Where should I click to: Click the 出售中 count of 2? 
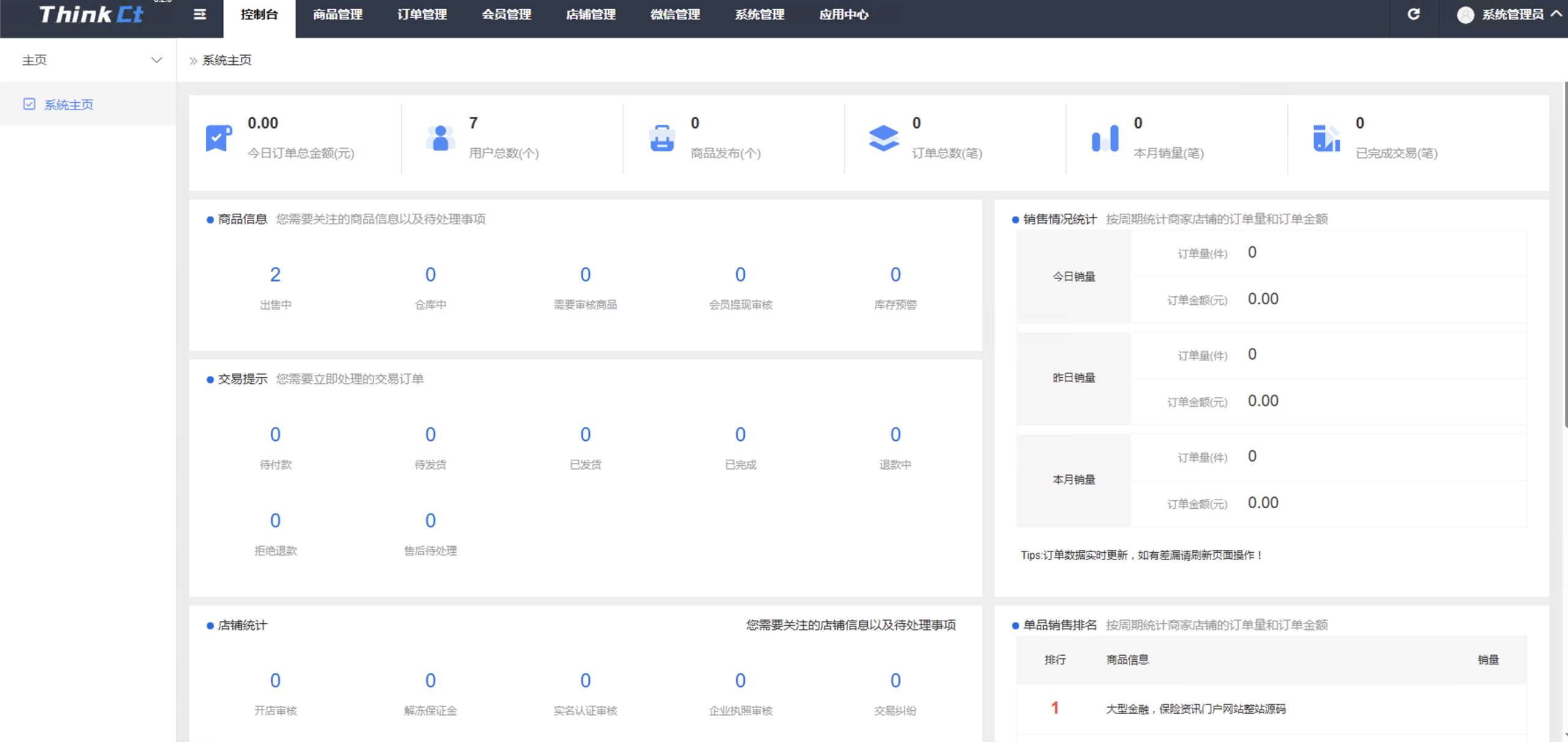[x=275, y=275]
